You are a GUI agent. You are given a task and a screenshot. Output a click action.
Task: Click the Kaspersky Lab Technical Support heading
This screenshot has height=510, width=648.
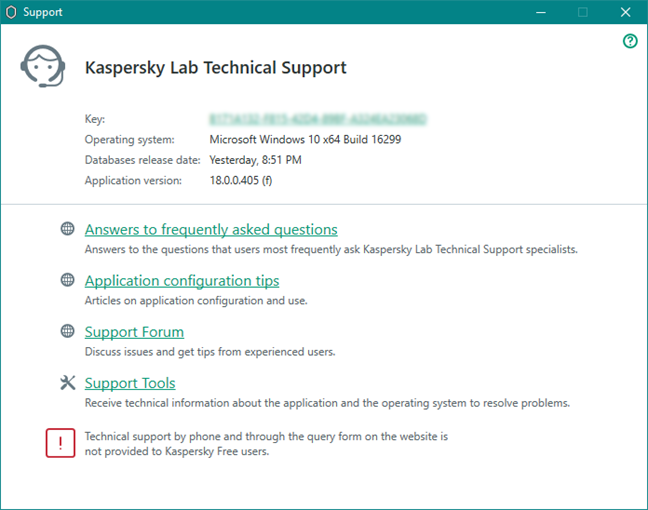pyautogui.click(x=216, y=68)
